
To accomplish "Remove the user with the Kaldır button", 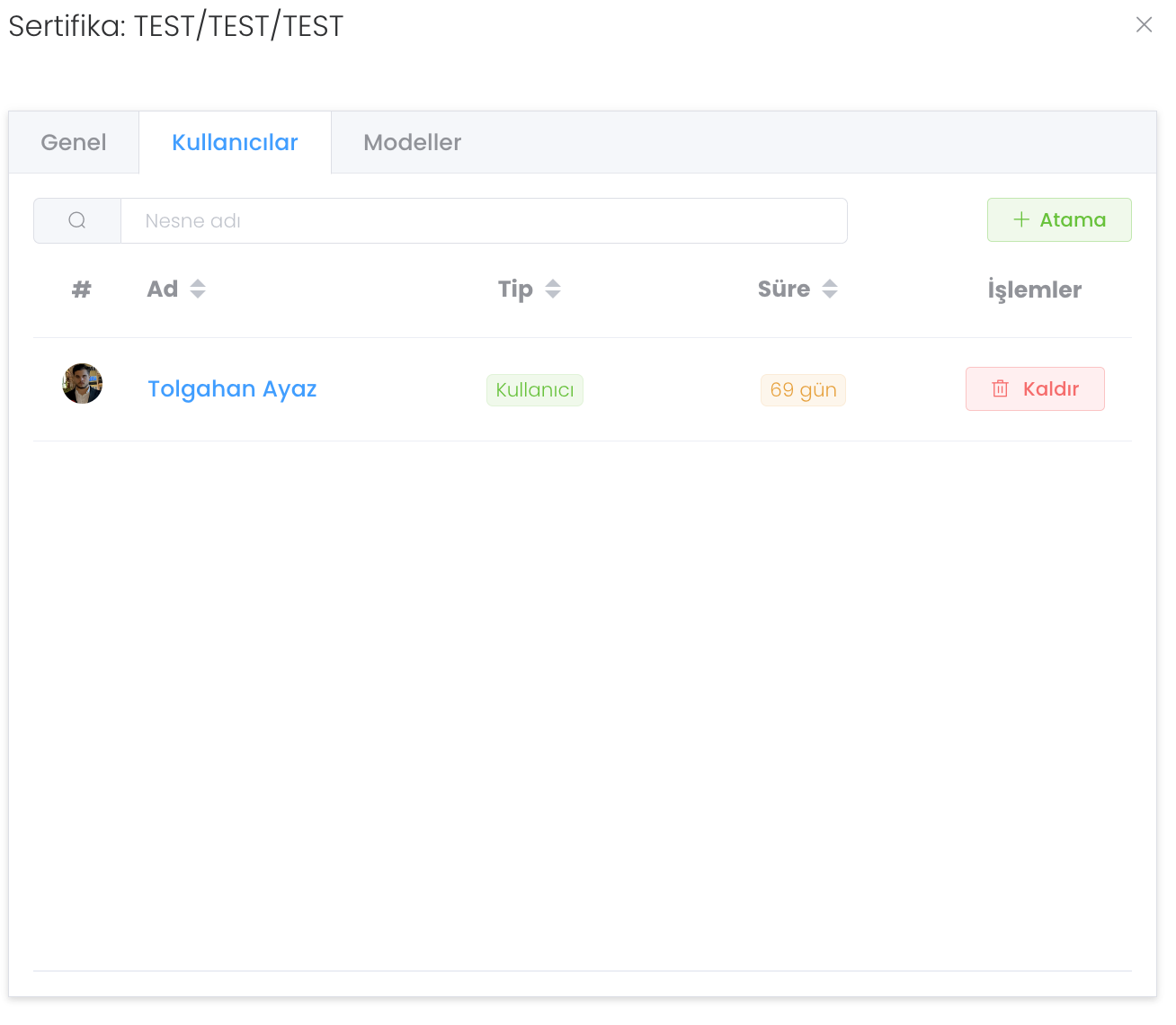I will [1035, 389].
